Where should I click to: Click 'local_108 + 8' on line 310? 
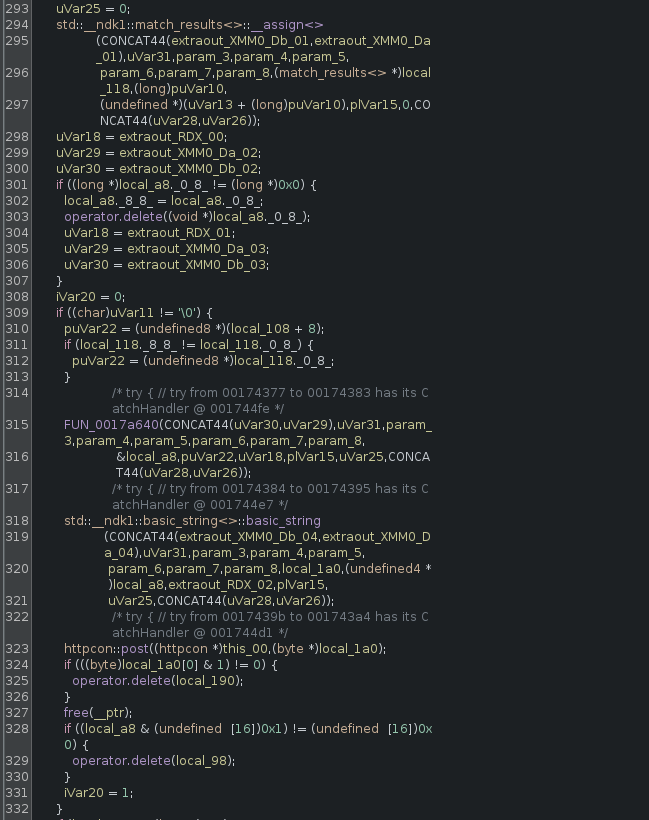point(273,329)
